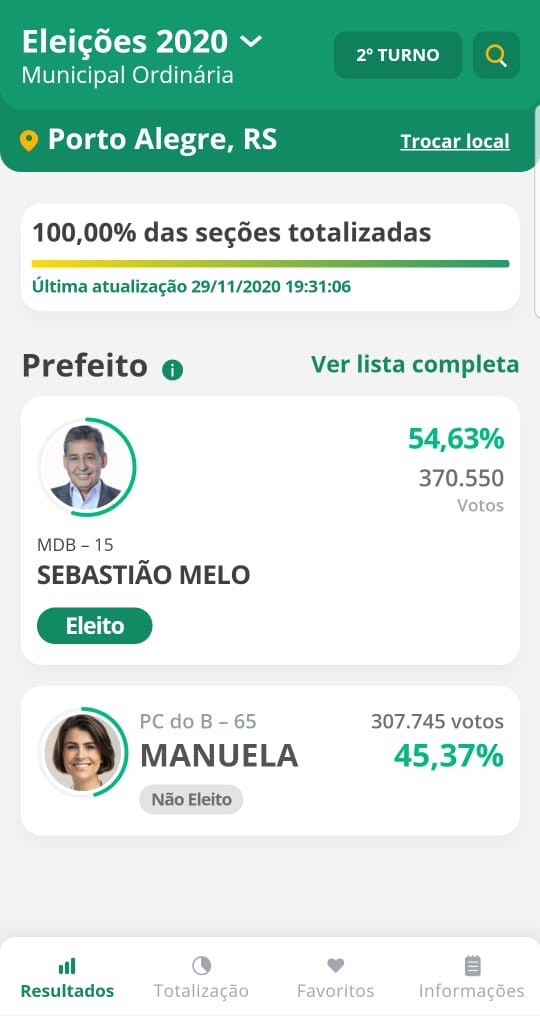Switch to the Totalização tab label
540x1016 pixels.
pos(201,991)
